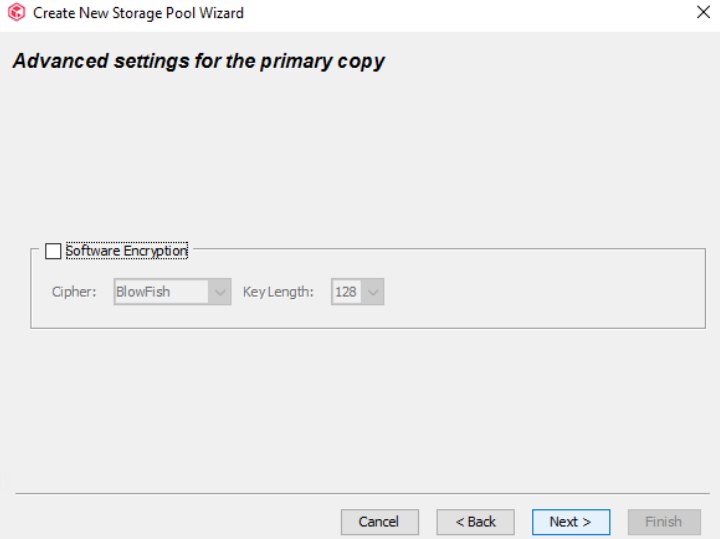This screenshot has height=539, width=720.
Task: Click the Cipher dropdown arrow
Action: point(220,292)
